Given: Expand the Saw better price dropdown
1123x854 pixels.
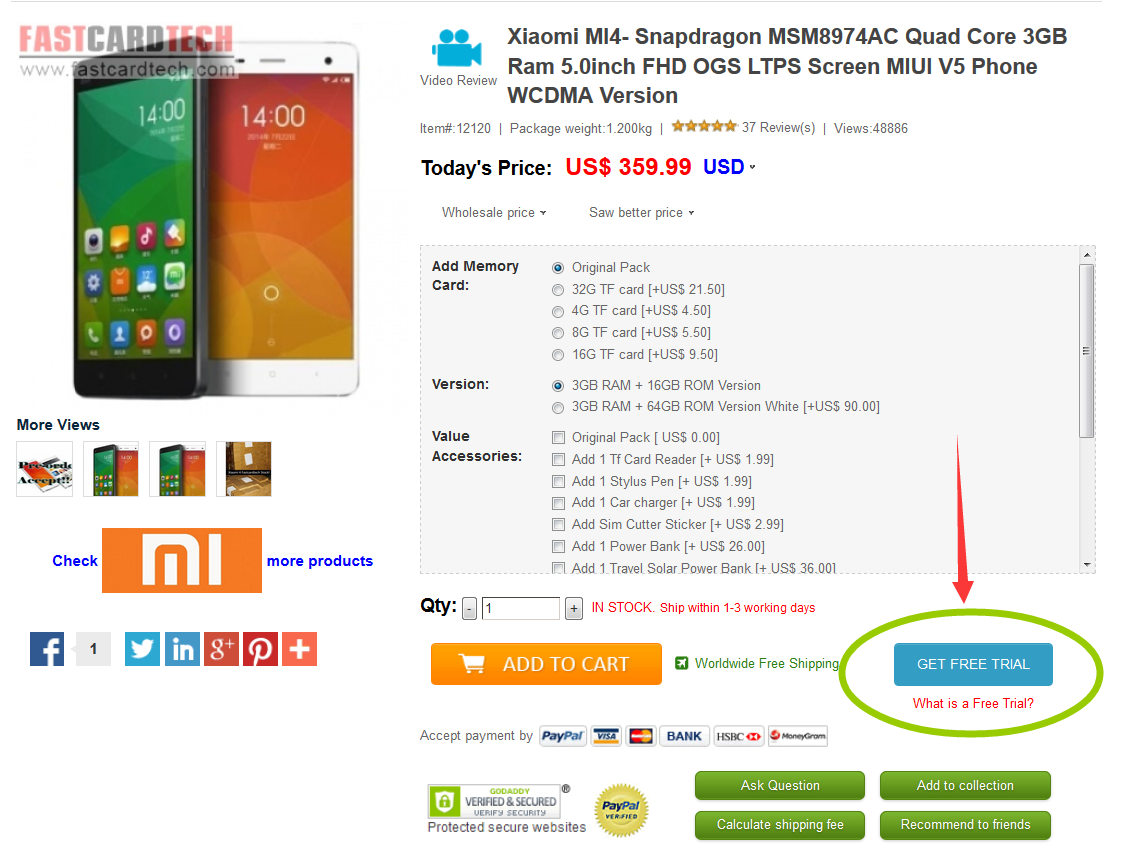Looking at the screenshot, I should 642,213.
